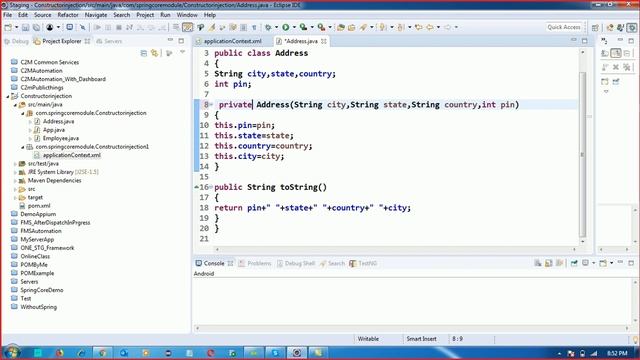
Task: Click the green Run button icon
Action: (286, 27)
